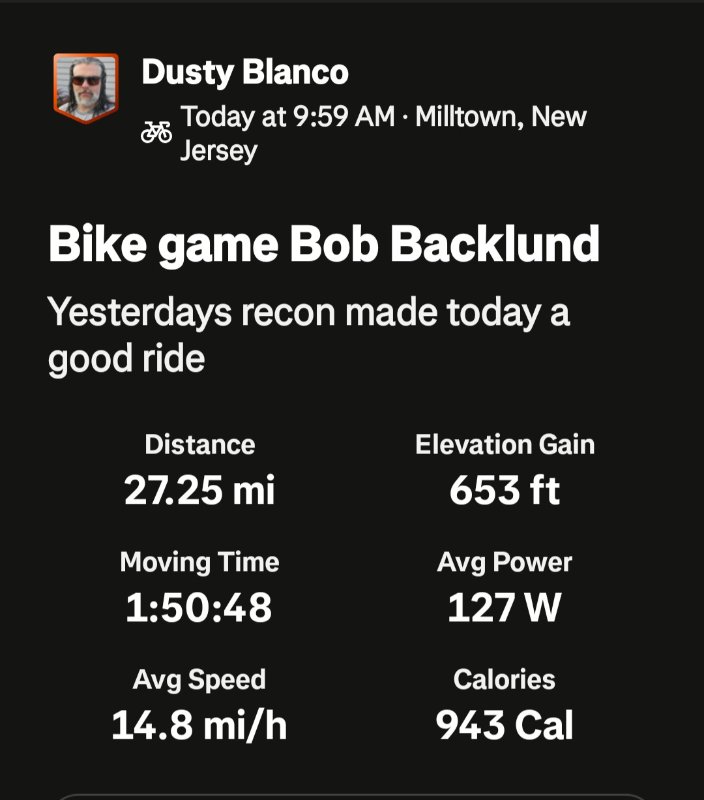This screenshot has height=800, width=704.
Task: Tap the 1:50:48 moving time value
Action: point(199,608)
